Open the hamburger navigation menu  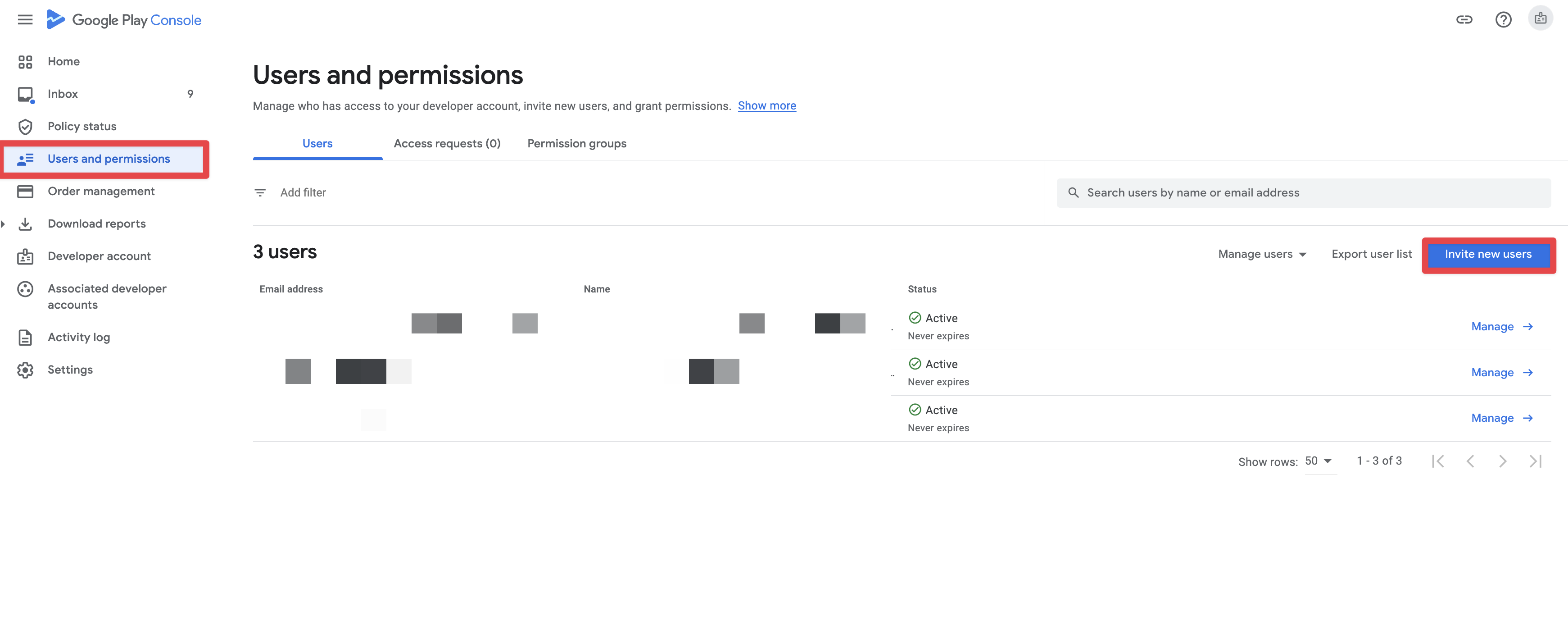(x=25, y=19)
